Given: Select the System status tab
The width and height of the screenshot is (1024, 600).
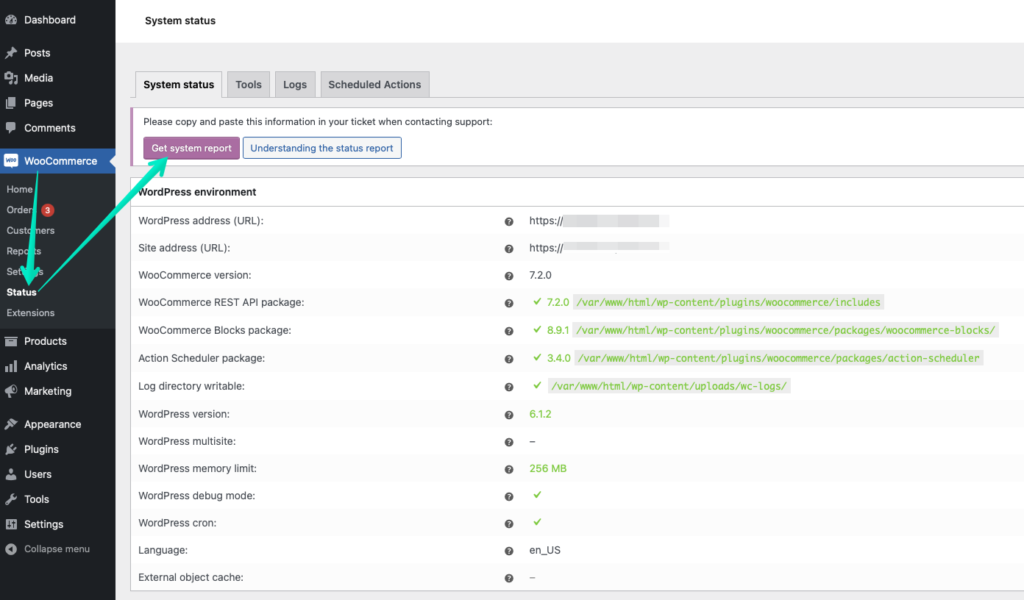Looking at the screenshot, I should click(x=178, y=84).
